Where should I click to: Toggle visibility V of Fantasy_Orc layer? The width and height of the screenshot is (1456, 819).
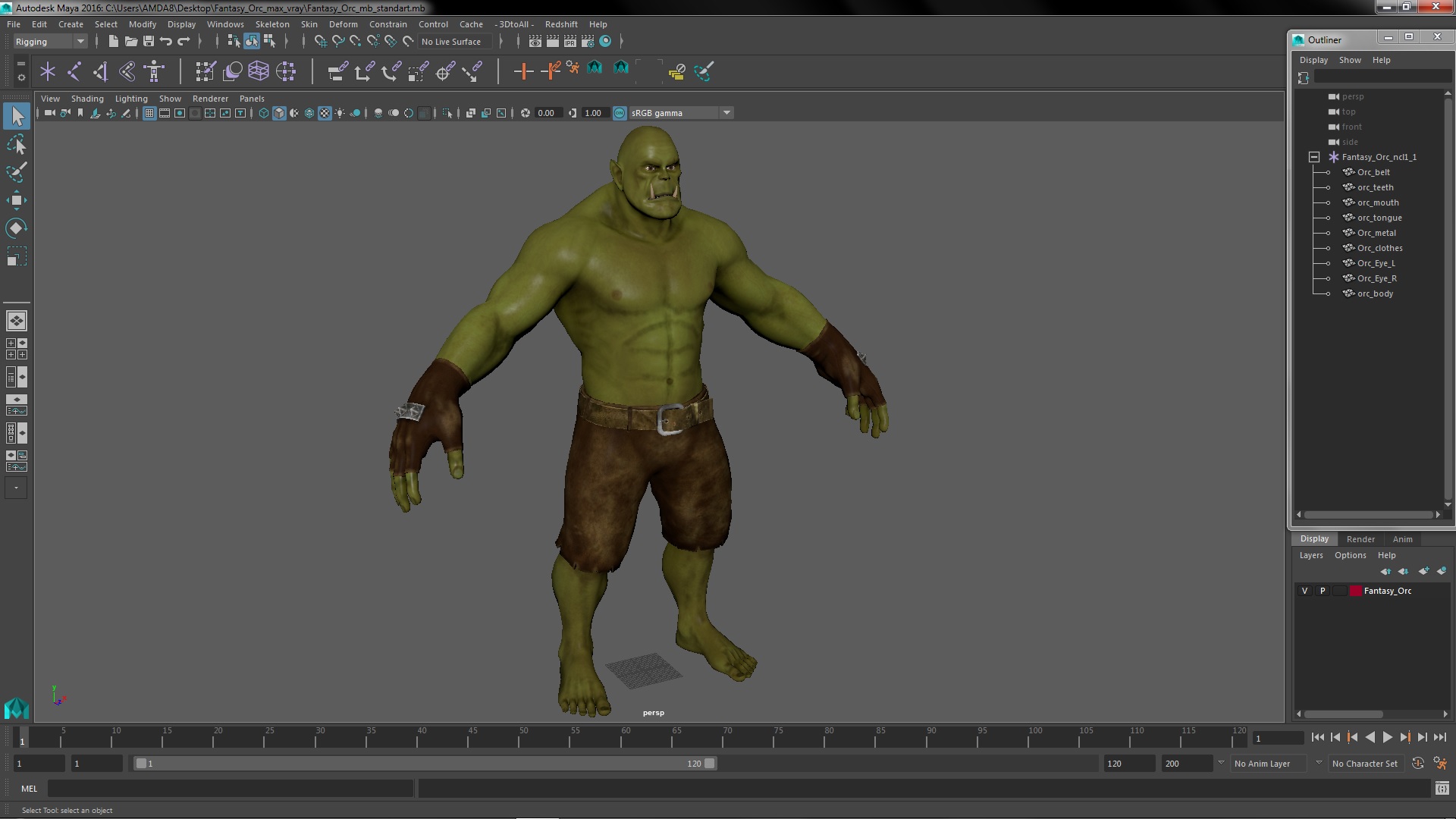pos(1305,591)
